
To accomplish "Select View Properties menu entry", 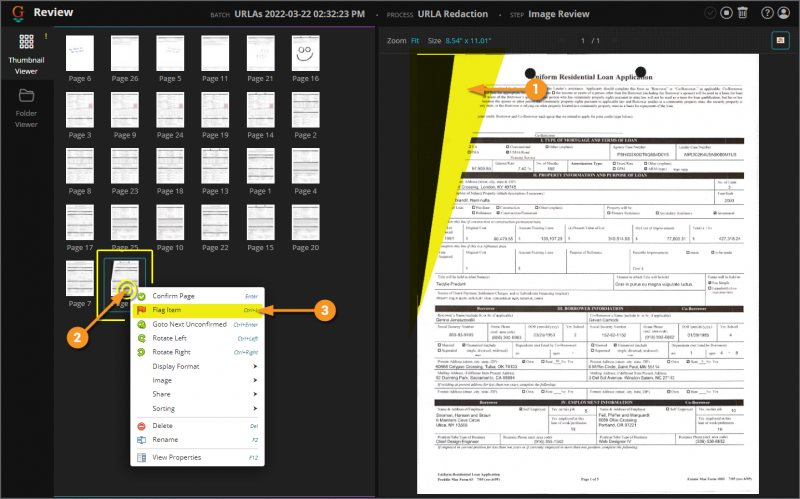I will 197,457.
